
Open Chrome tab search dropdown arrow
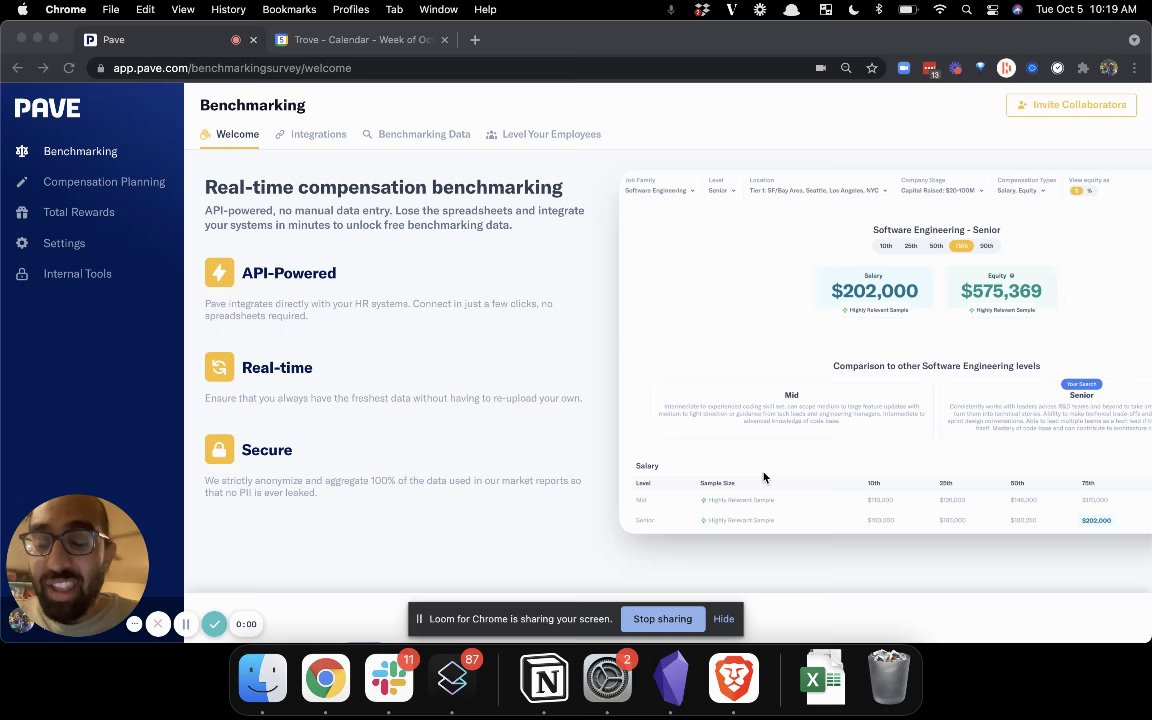[1134, 40]
